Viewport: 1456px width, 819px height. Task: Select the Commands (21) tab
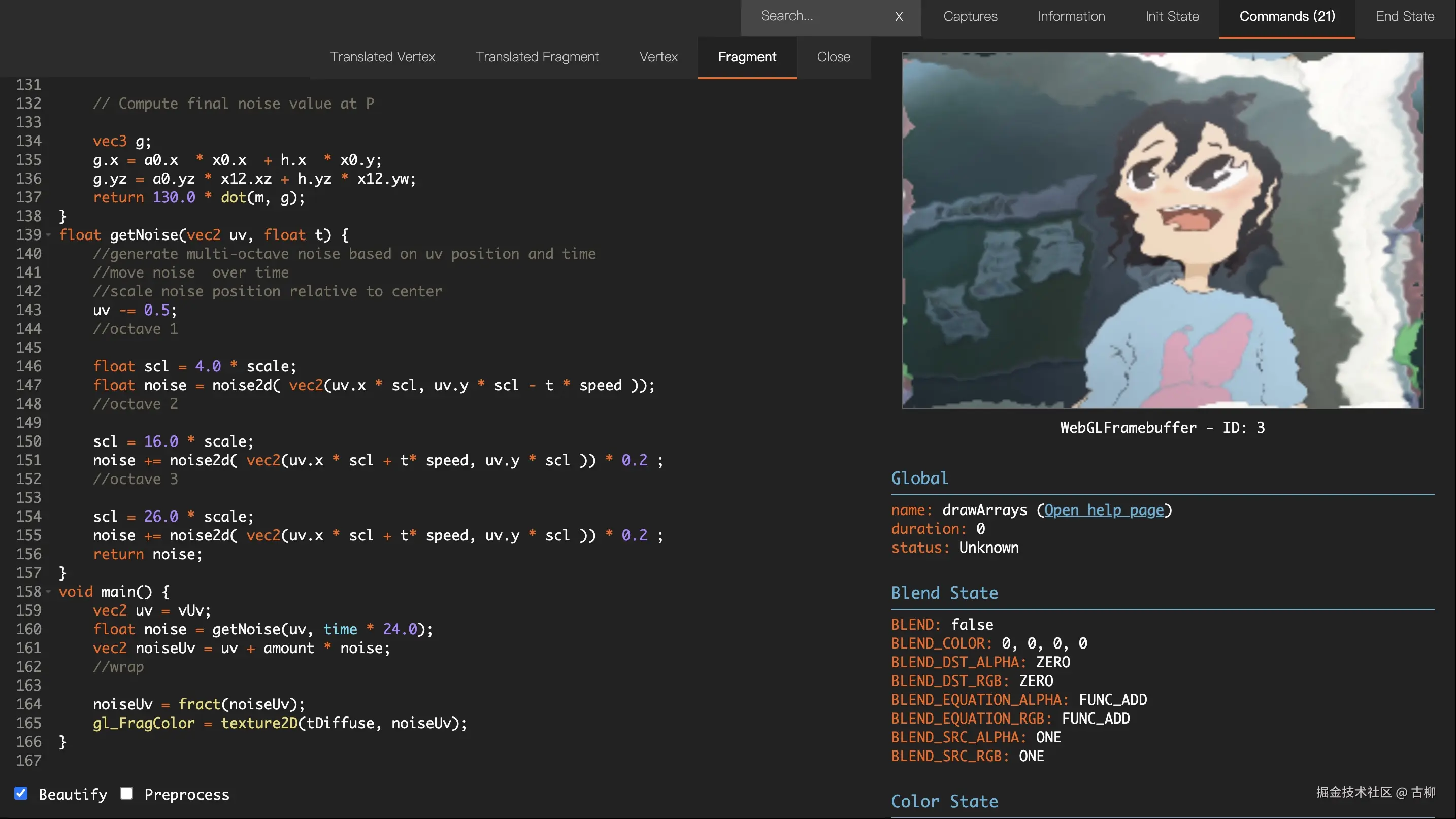click(1287, 16)
